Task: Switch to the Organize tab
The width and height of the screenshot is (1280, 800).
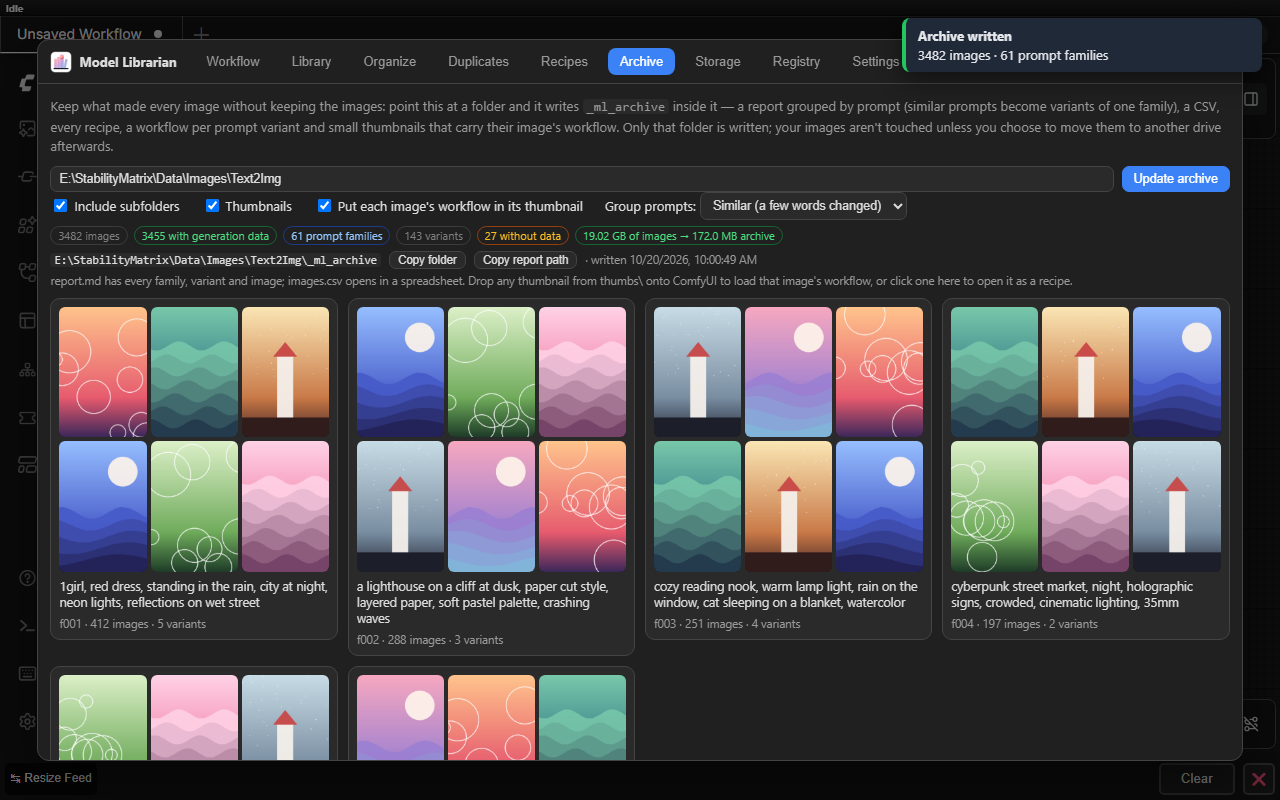Action: tap(390, 62)
